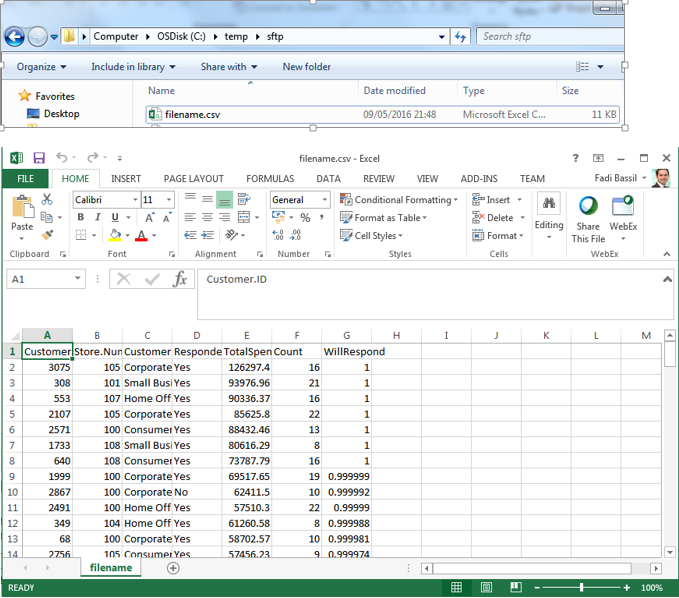The width and height of the screenshot is (679, 598).
Task: Open the Editing binoculars menu
Action: coord(549,216)
